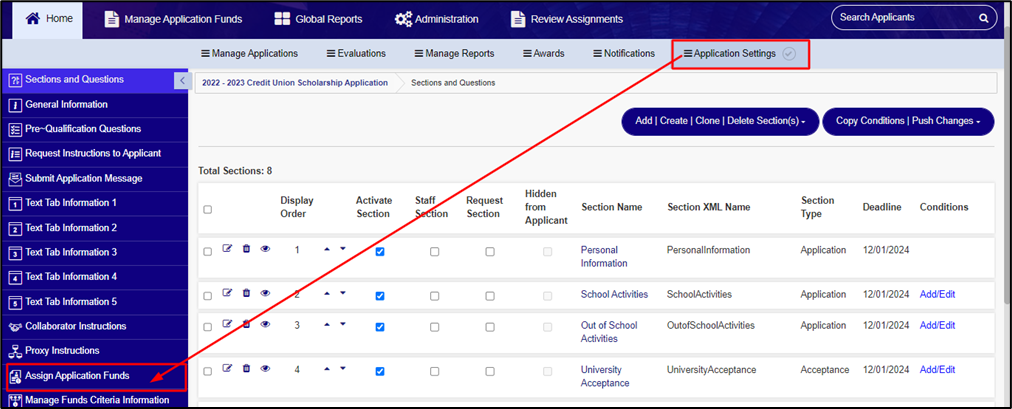Move School Activities section down arrow

pos(343,293)
